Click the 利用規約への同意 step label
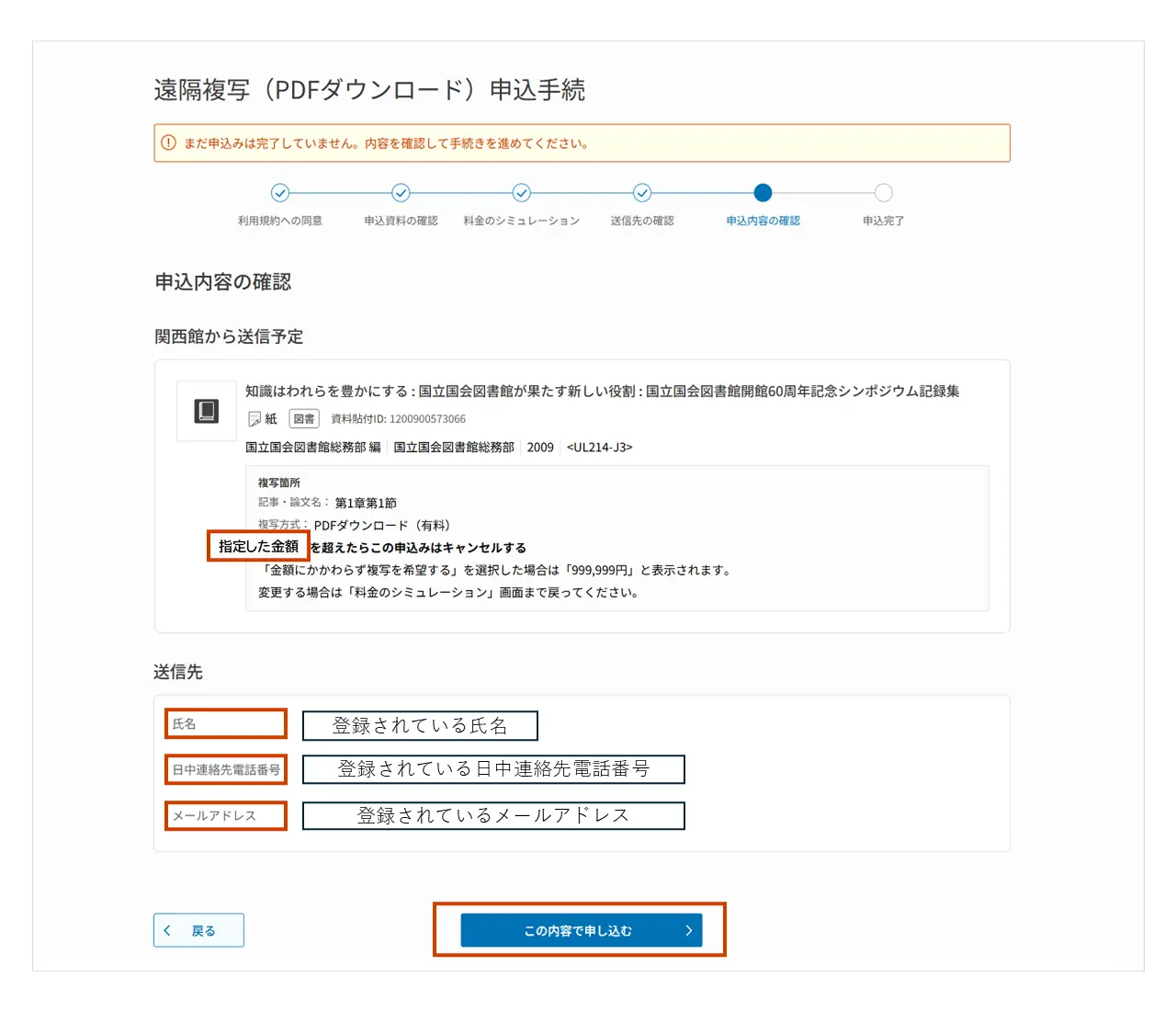 pos(280,221)
